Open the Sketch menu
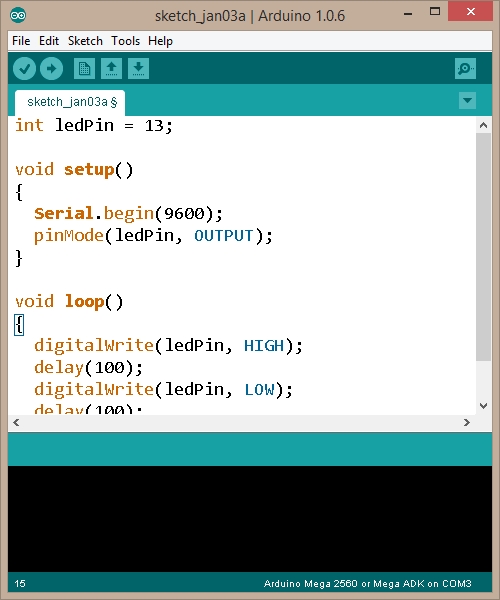 [x=85, y=41]
